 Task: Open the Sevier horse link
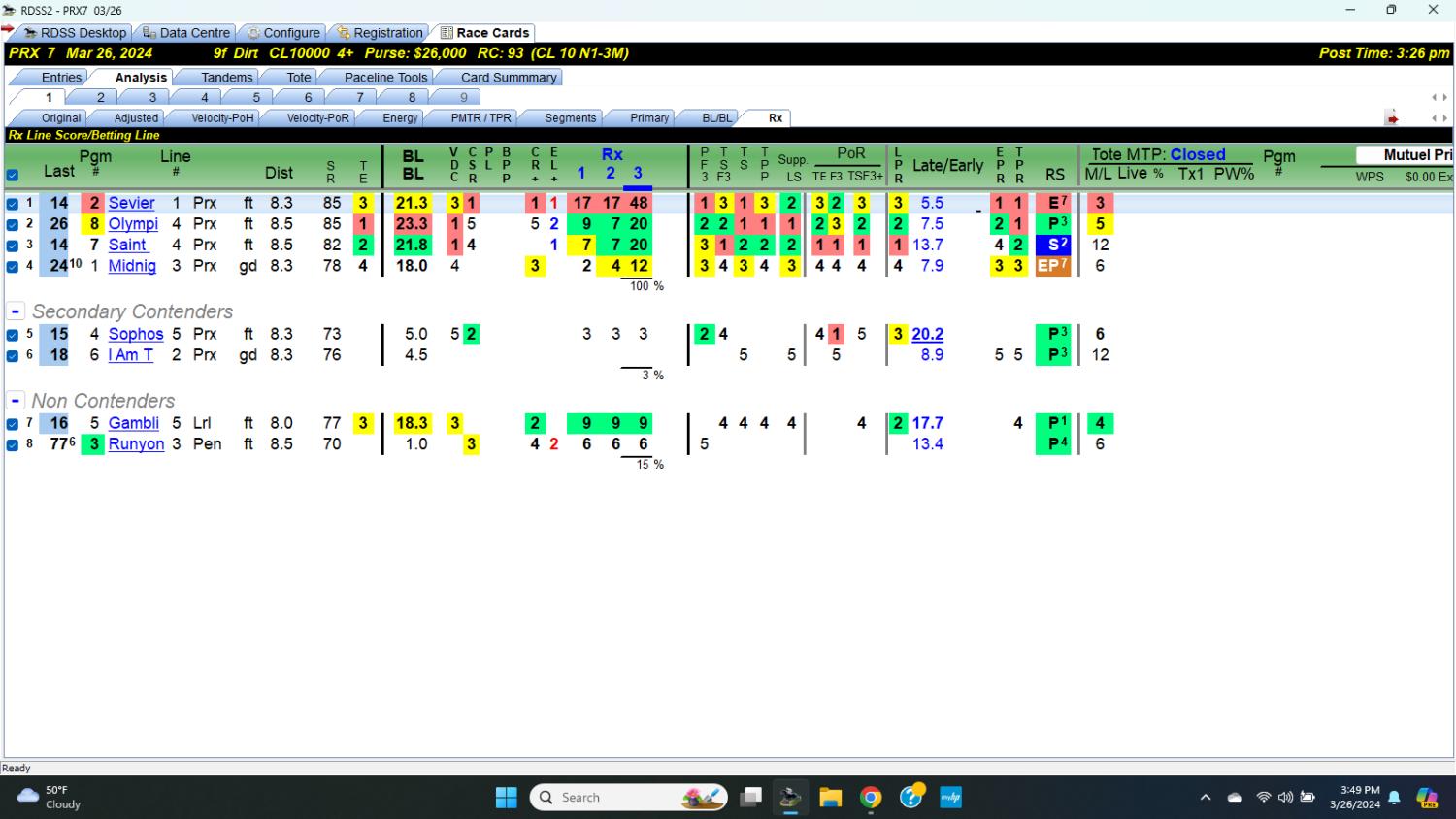tap(131, 203)
